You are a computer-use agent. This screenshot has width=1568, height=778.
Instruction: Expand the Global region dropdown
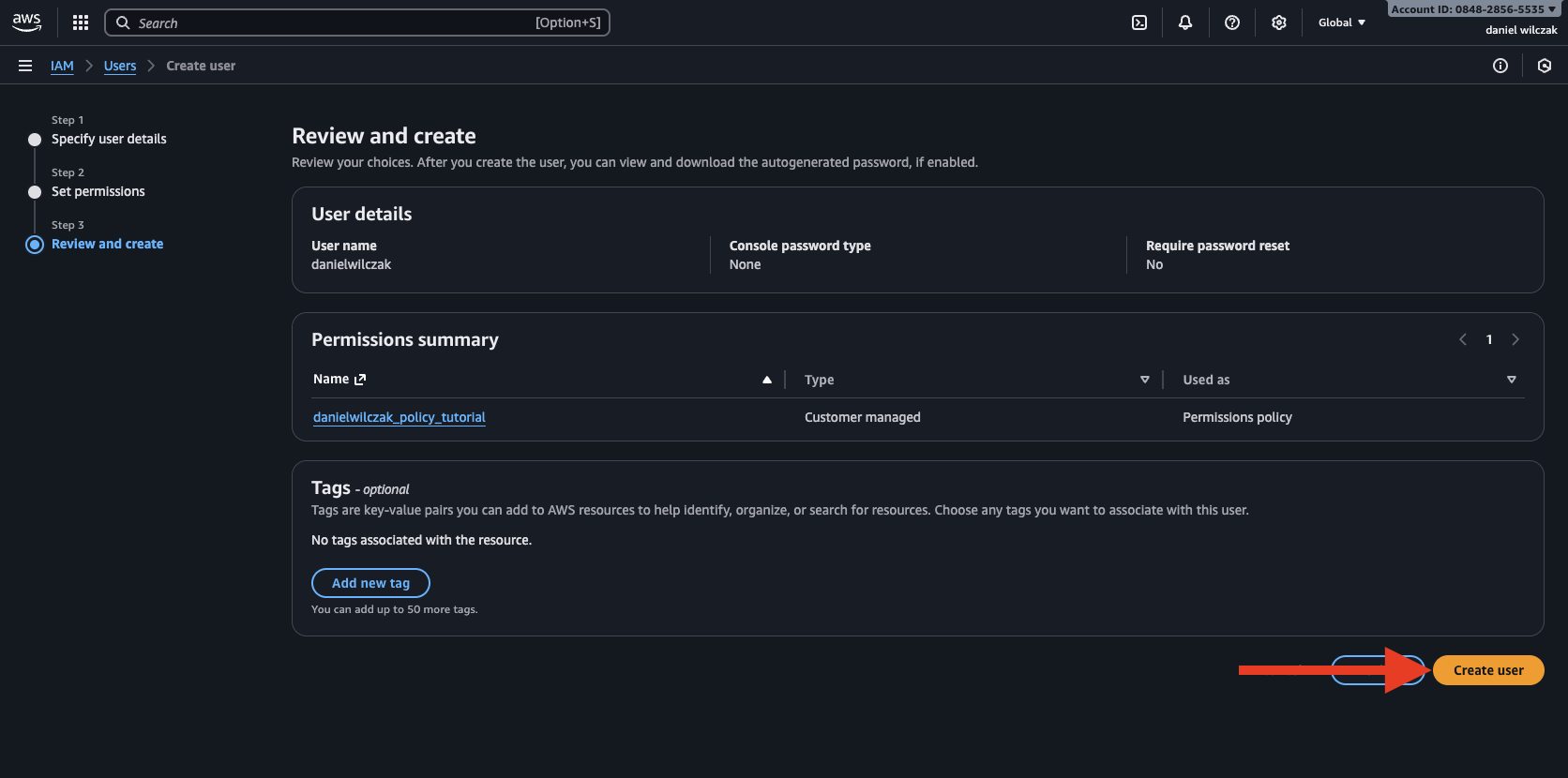click(1342, 22)
